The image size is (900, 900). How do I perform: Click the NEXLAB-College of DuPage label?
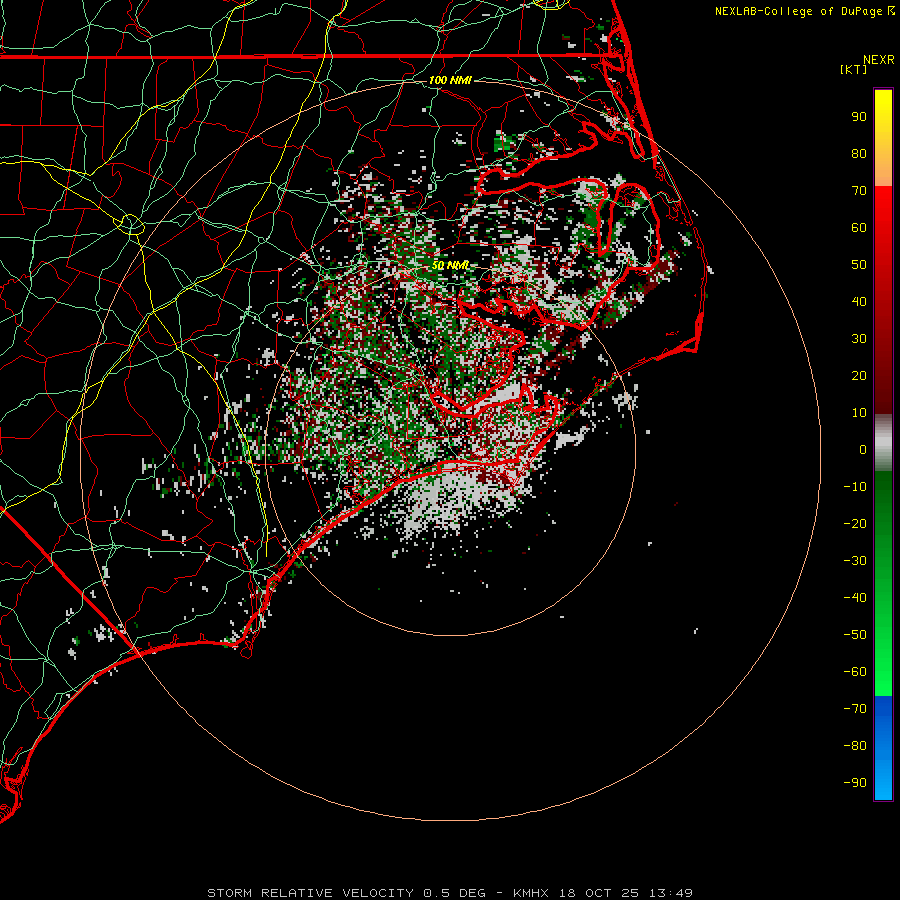804,11
